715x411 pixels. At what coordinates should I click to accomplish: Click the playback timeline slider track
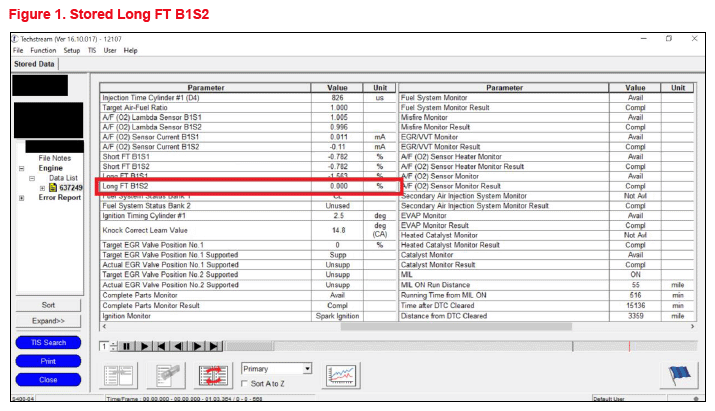click(461, 346)
